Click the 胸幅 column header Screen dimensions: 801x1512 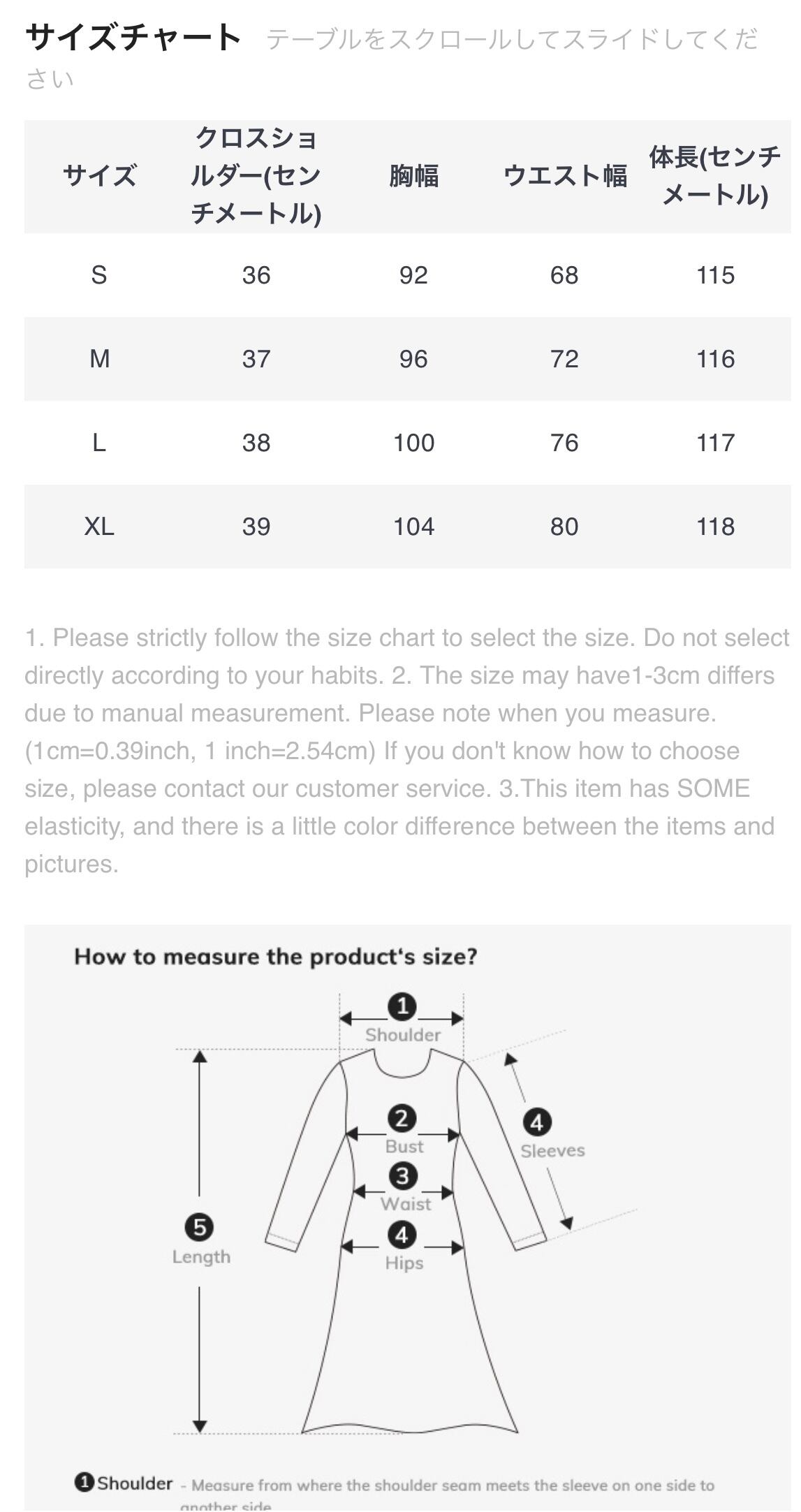click(413, 176)
